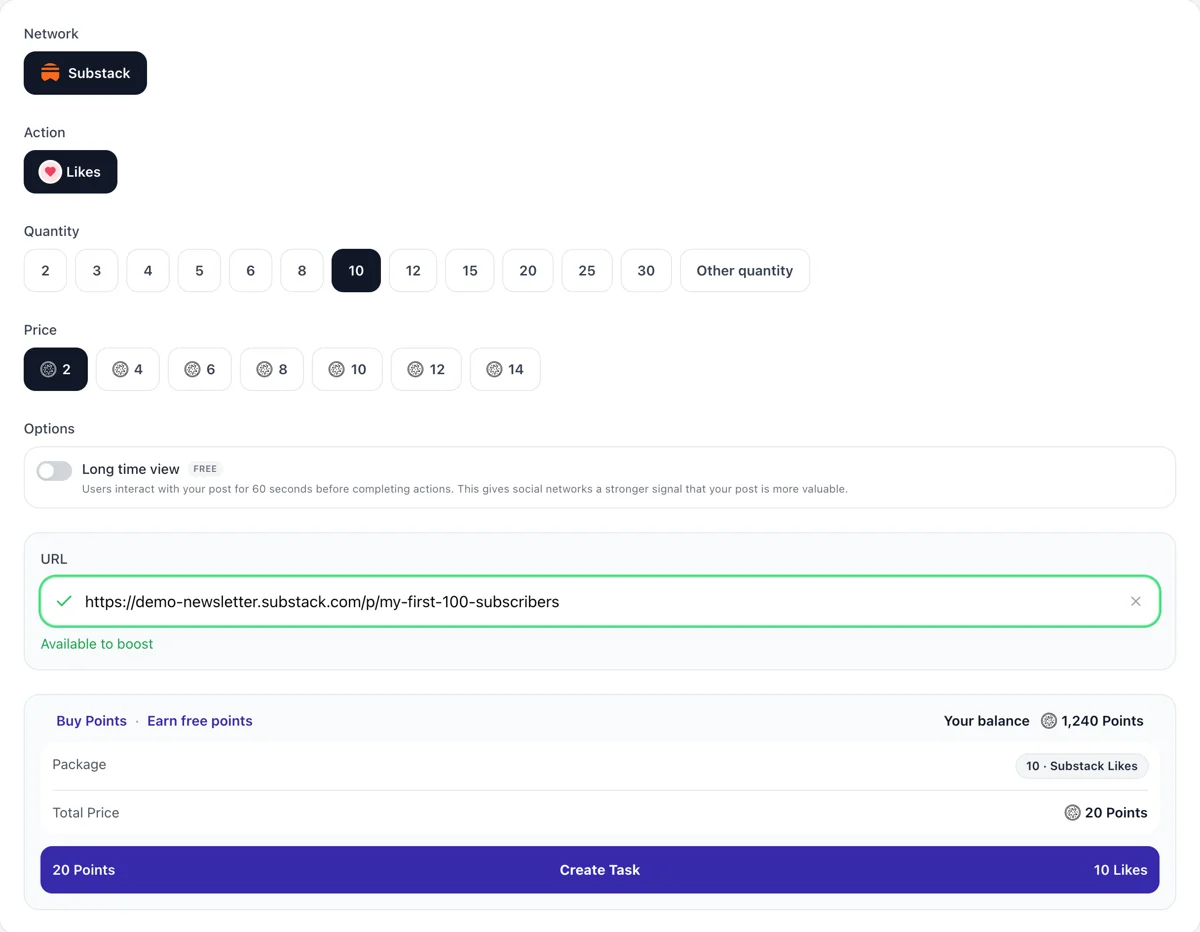The width and height of the screenshot is (1200, 932).
Task: Set price to 14 points
Action: click(505, 369)
